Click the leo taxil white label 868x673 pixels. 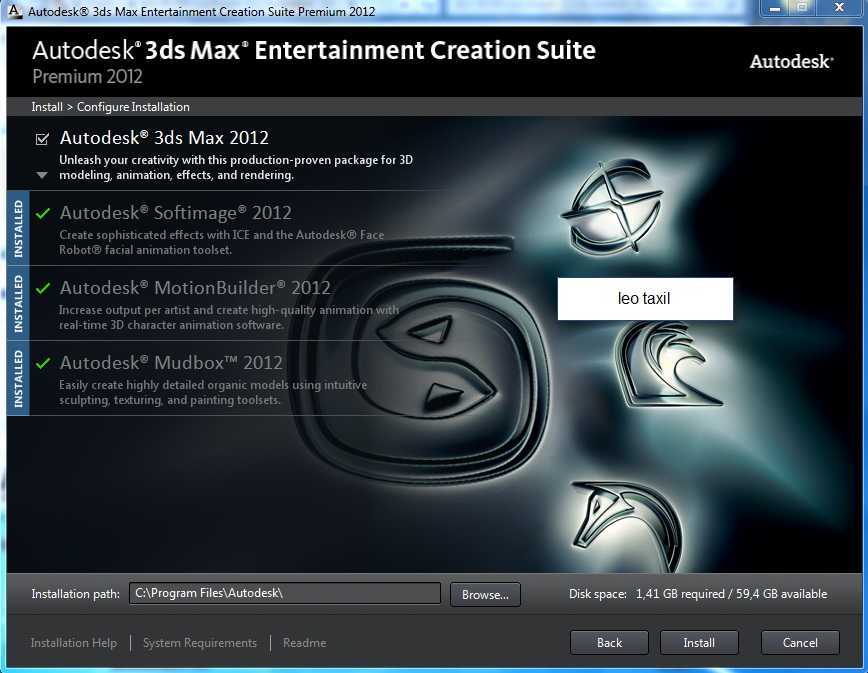click(x=645, y=299)
